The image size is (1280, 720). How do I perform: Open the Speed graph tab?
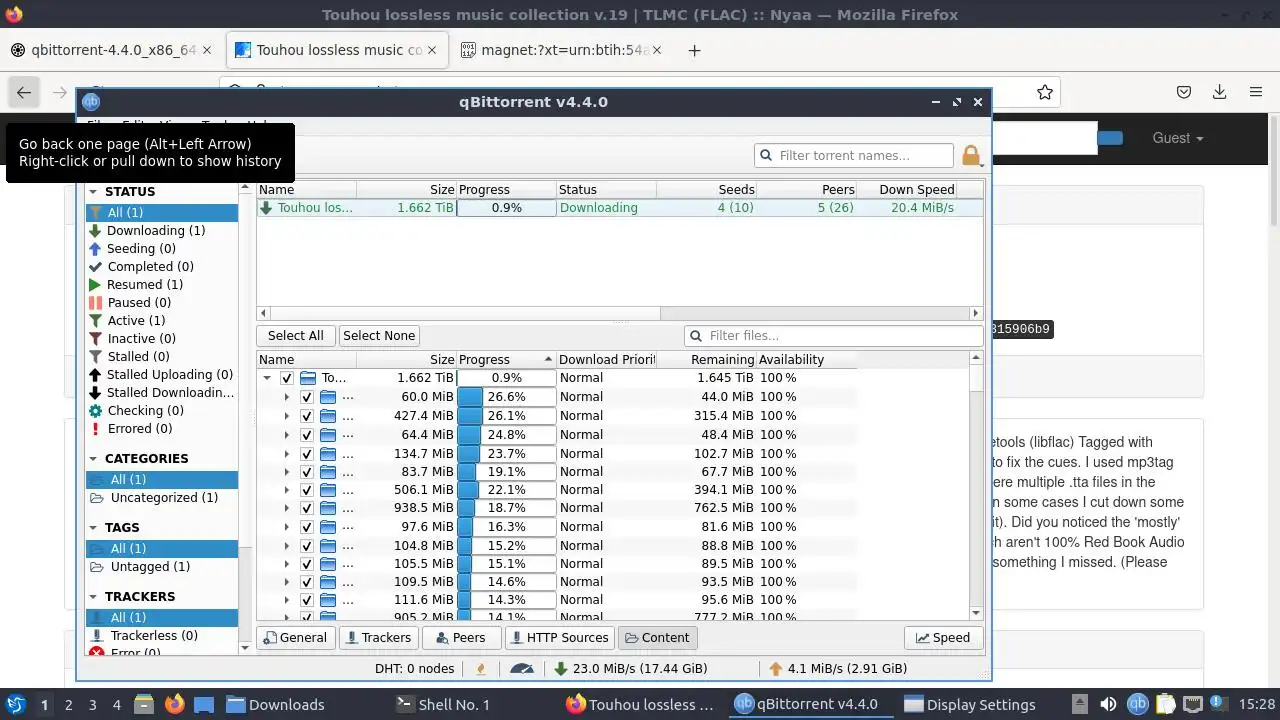943,637
